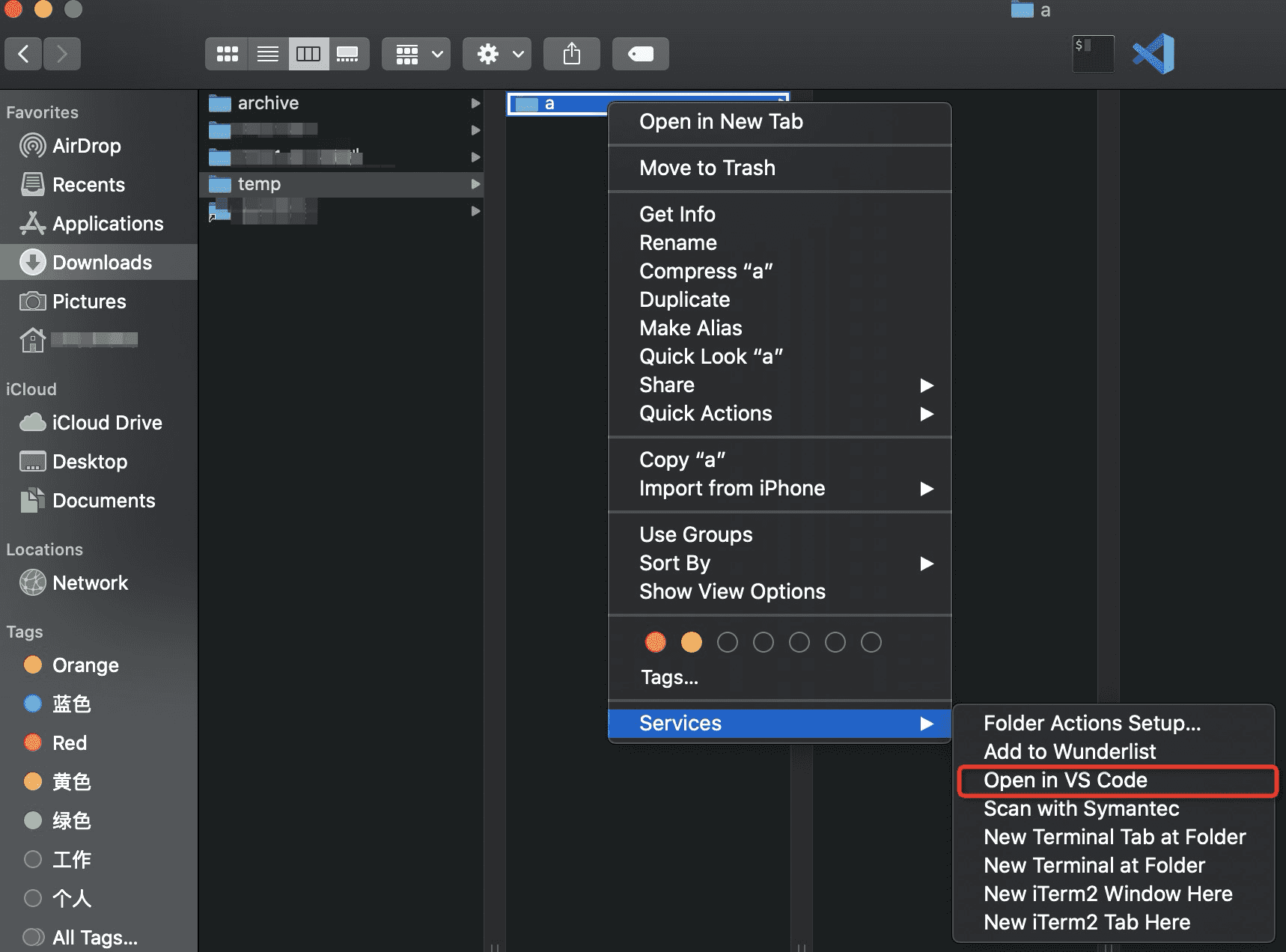This screenshot has height=952, width=1286.
Task: Expand the archive folder arrow
Action: point(475,103)
